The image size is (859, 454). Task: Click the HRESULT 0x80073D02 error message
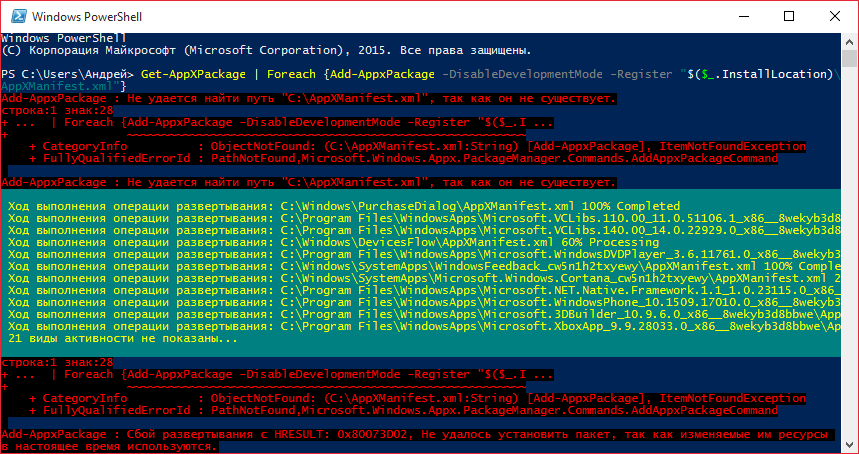click(x=415, y=441)
